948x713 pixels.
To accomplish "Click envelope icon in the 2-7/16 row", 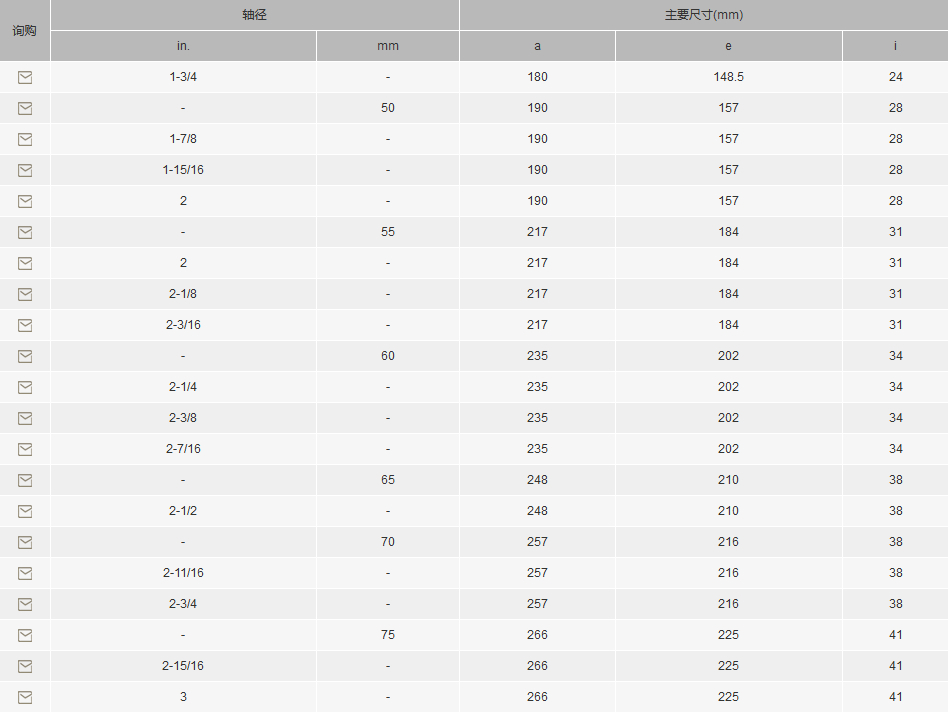I will 25,449.
